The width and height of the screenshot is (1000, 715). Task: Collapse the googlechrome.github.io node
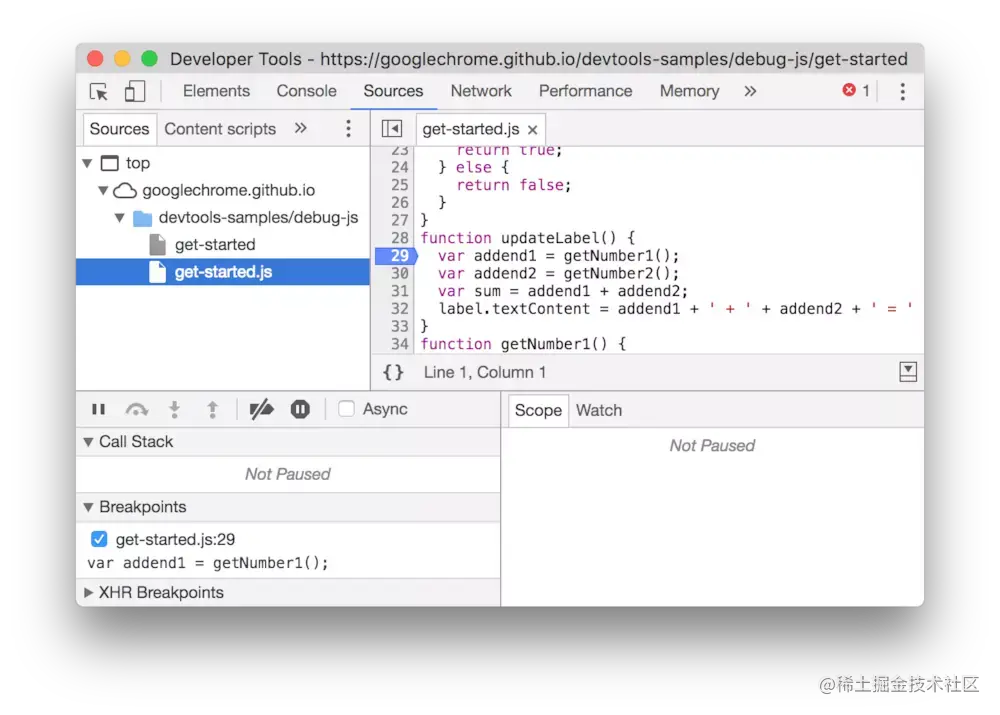click(103, 191)
